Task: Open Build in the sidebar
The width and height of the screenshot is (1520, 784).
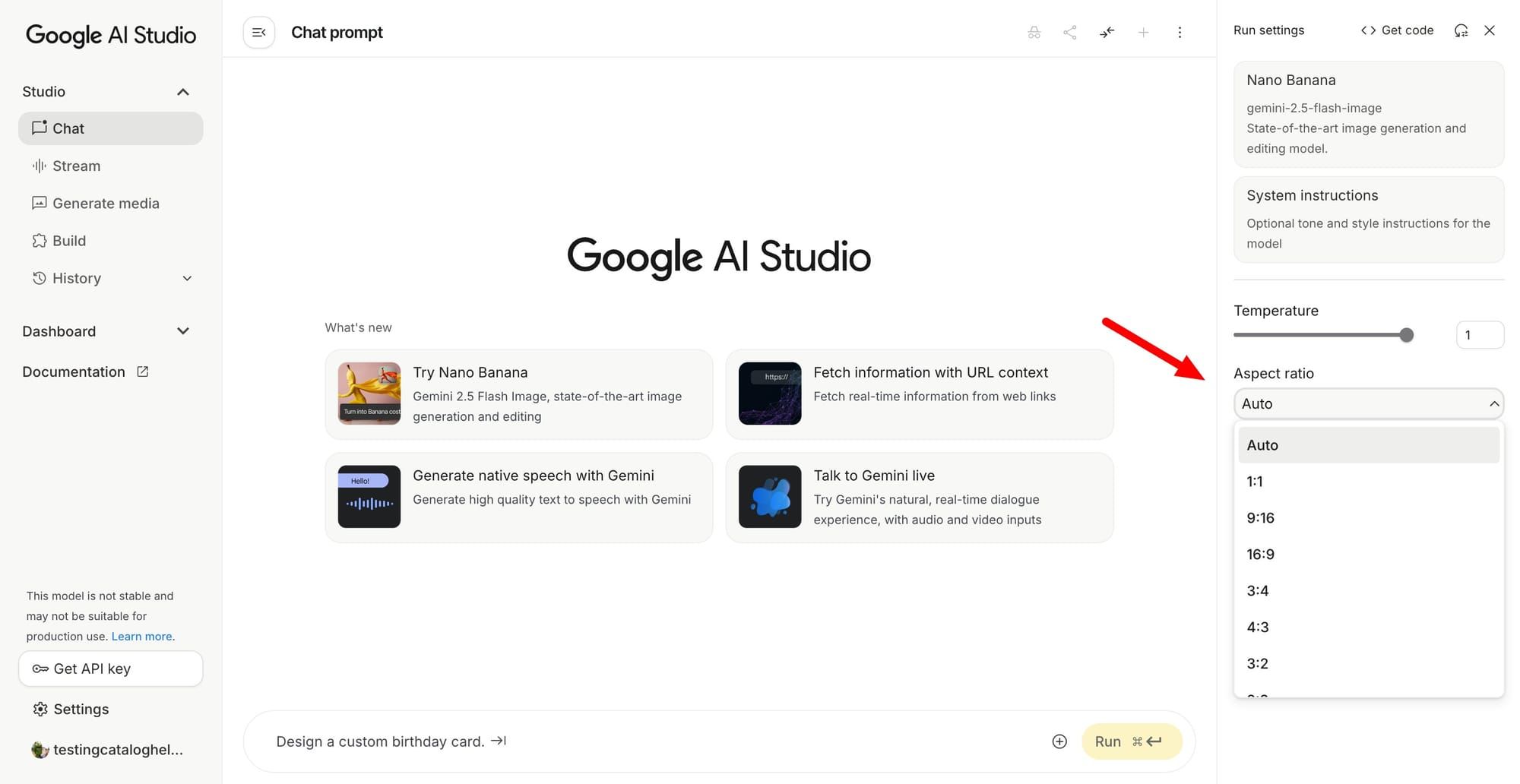Action: (x=111, y=241)
